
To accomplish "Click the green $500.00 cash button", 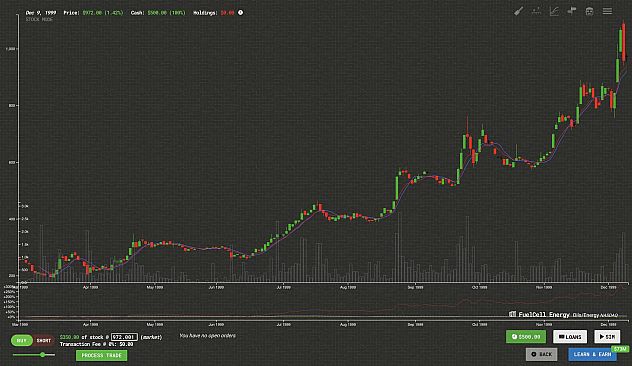I will [526, 337].
